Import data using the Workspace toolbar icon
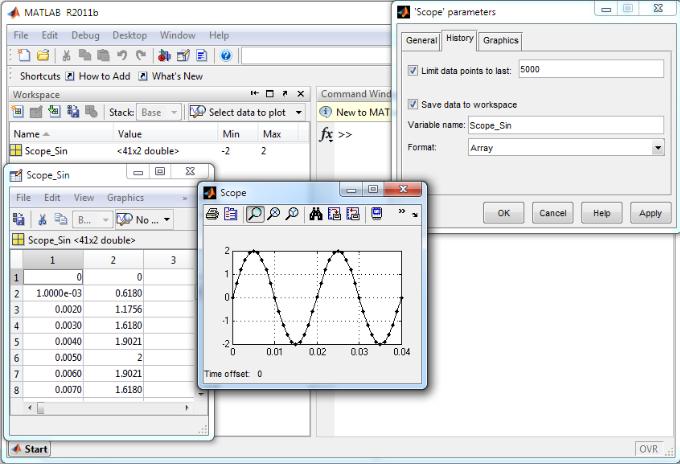The image size is (680, 464). (x=54, y=112)
